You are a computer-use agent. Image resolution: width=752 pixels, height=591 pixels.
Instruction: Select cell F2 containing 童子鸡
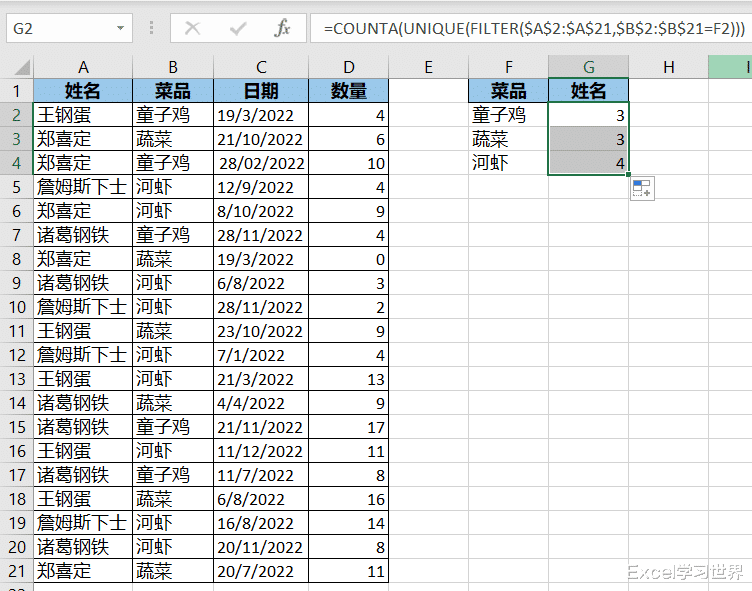508,115
